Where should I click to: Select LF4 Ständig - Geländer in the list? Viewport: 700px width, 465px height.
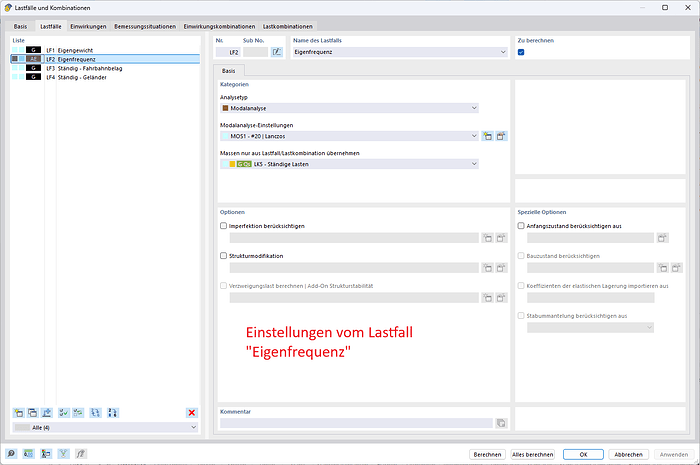(105, 77)
